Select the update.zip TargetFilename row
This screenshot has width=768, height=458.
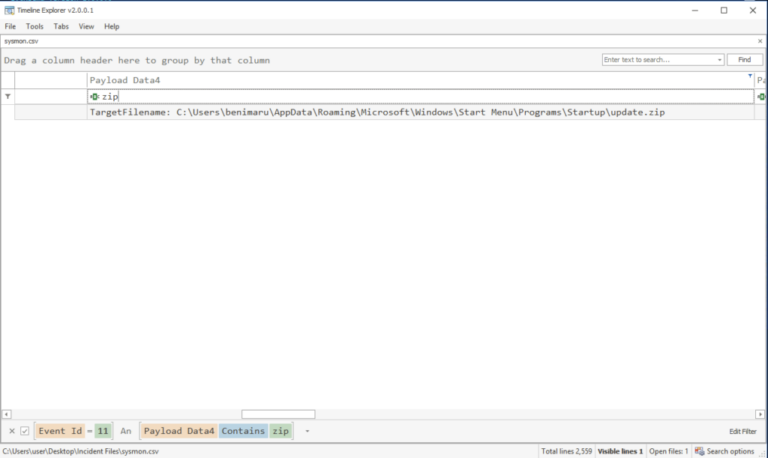point(377,112)
